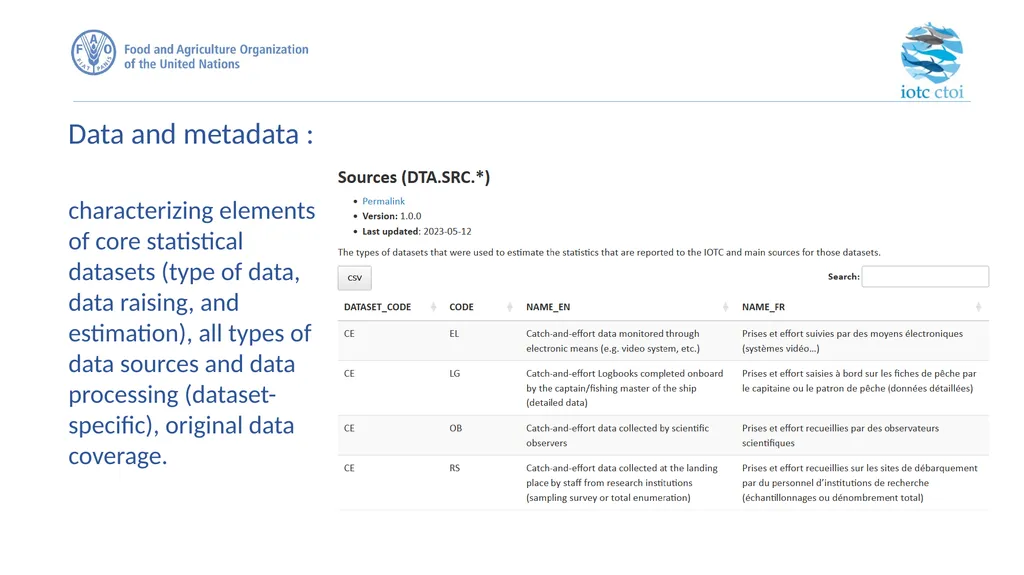The width and height of the screenshot is (1024, 575).
Task: Focus the Search input field
Action: click(925, 276)
